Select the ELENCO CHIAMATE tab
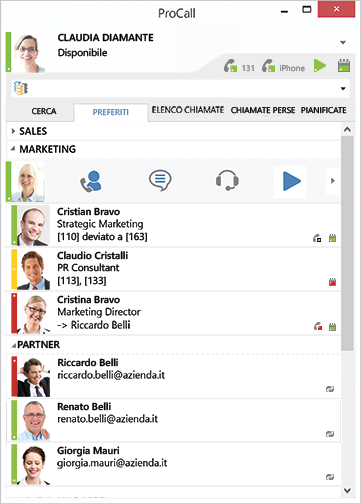The image size is (361, 504). click(188, 110)
